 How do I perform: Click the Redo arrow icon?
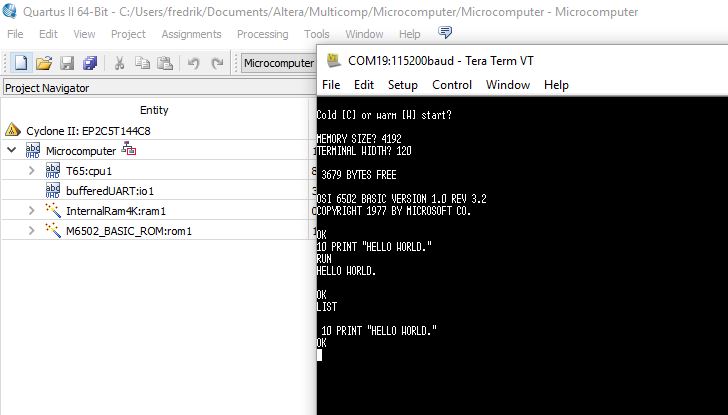[217, 63]
